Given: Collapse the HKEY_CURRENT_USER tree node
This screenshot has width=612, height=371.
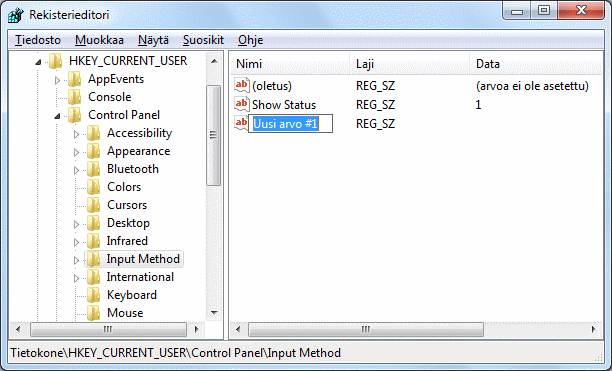Looking at the screenshot, I should 38,62.
